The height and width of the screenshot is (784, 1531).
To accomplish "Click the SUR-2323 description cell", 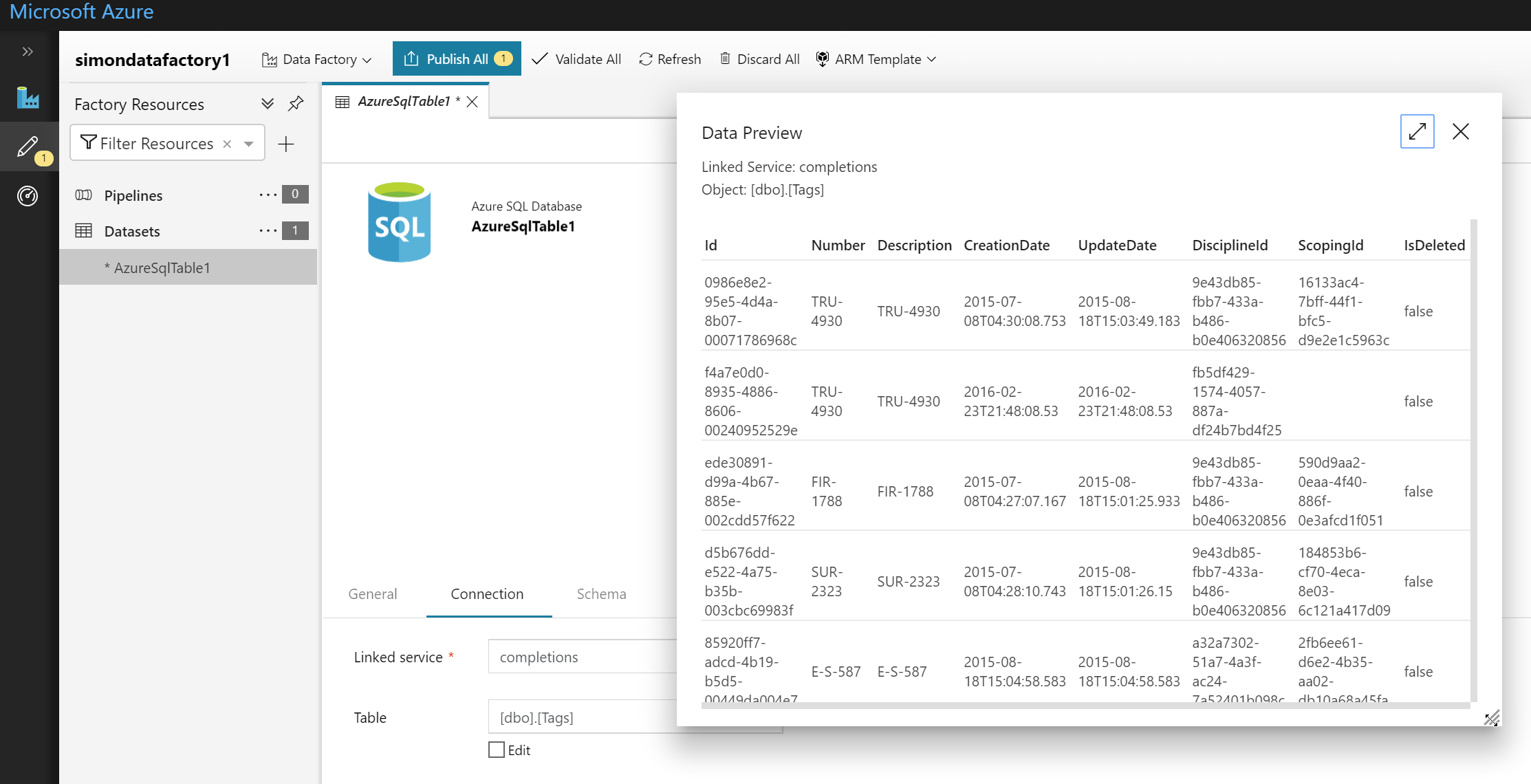I will pyautogui.click(x=908, y=582).
